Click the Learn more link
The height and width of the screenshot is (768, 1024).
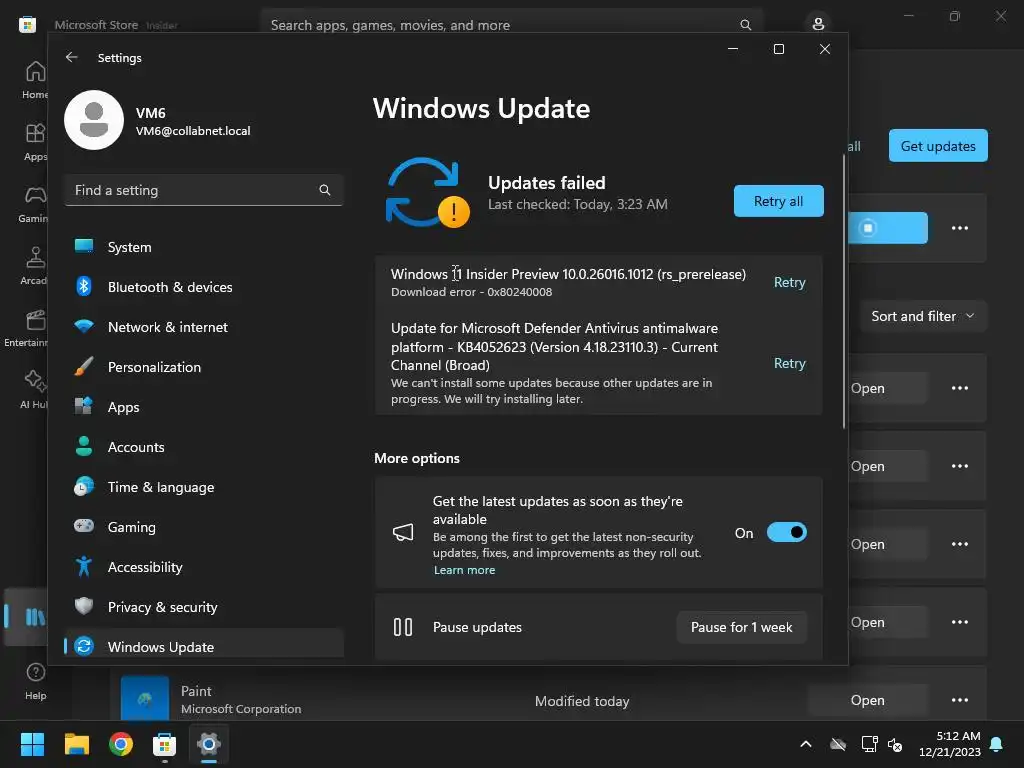[x=464, y=570]
